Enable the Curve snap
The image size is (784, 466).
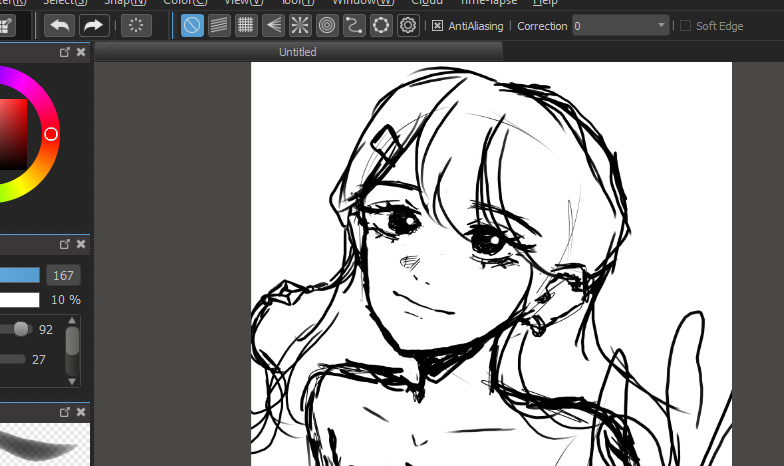(354, 26)
